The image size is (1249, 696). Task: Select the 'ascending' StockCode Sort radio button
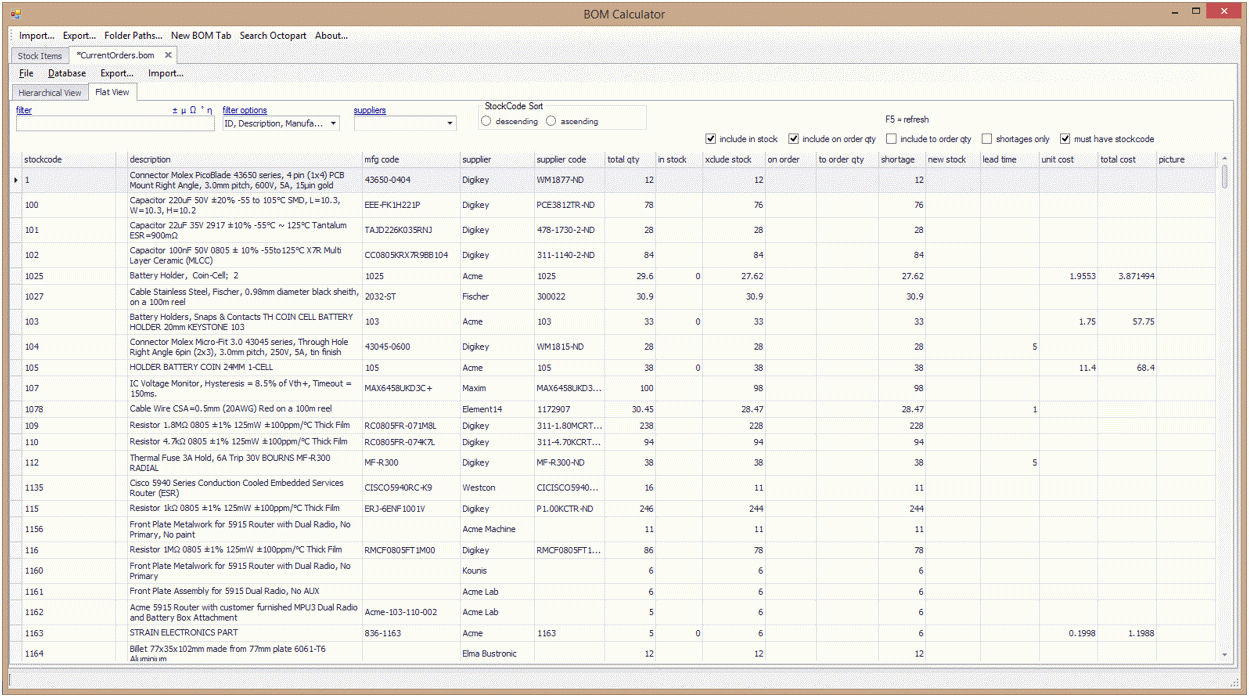click(551, 121)
